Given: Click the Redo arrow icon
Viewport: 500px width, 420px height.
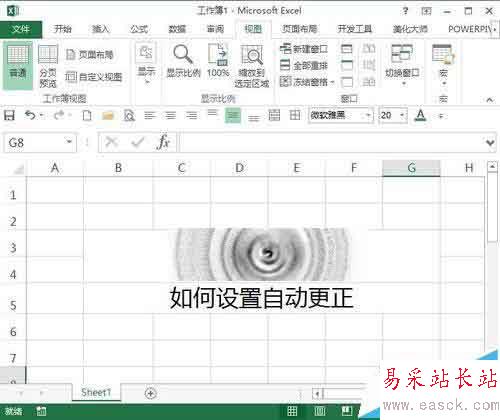Looking at the screenshot, I should pos(59,116).
